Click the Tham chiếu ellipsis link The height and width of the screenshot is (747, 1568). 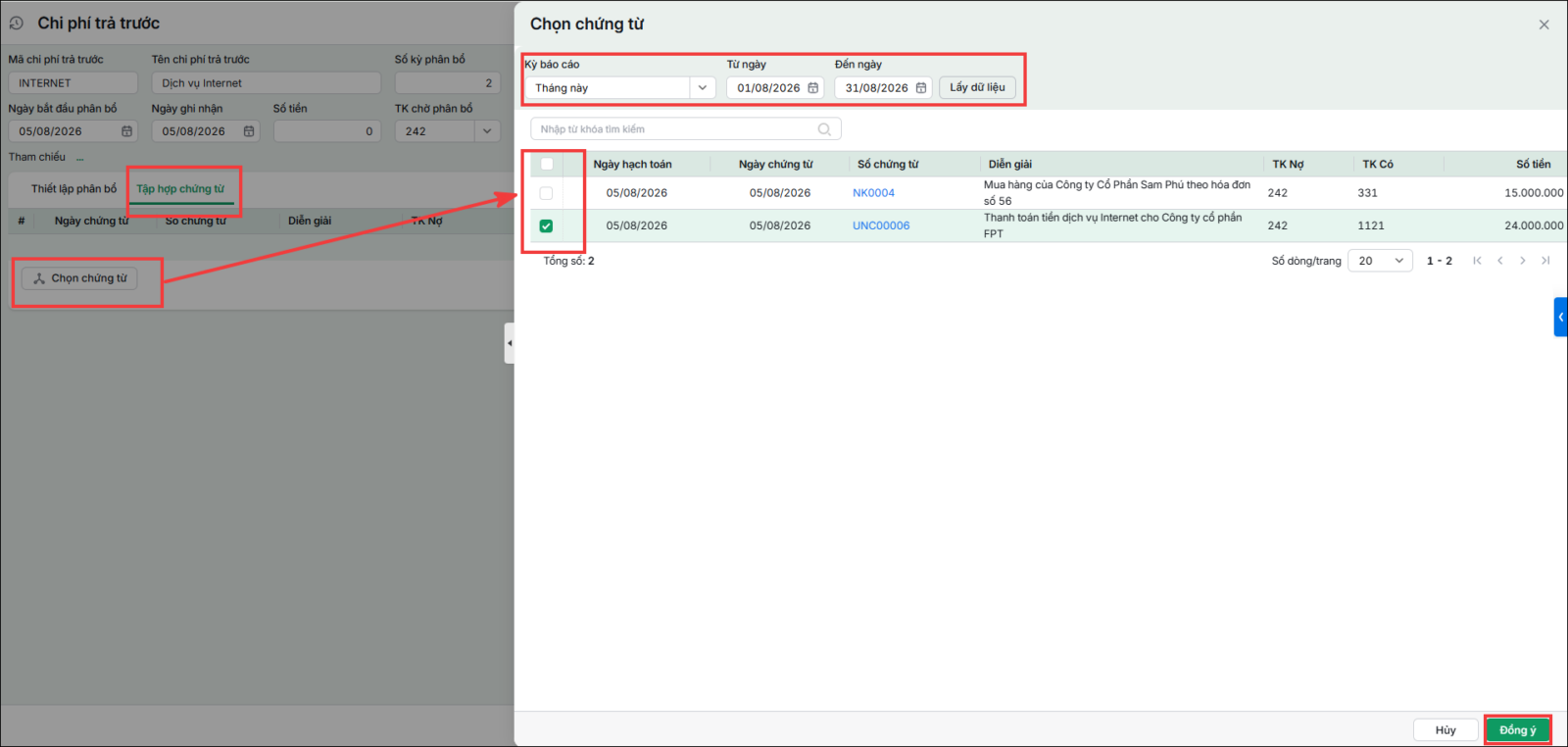(x=80, y=158)
